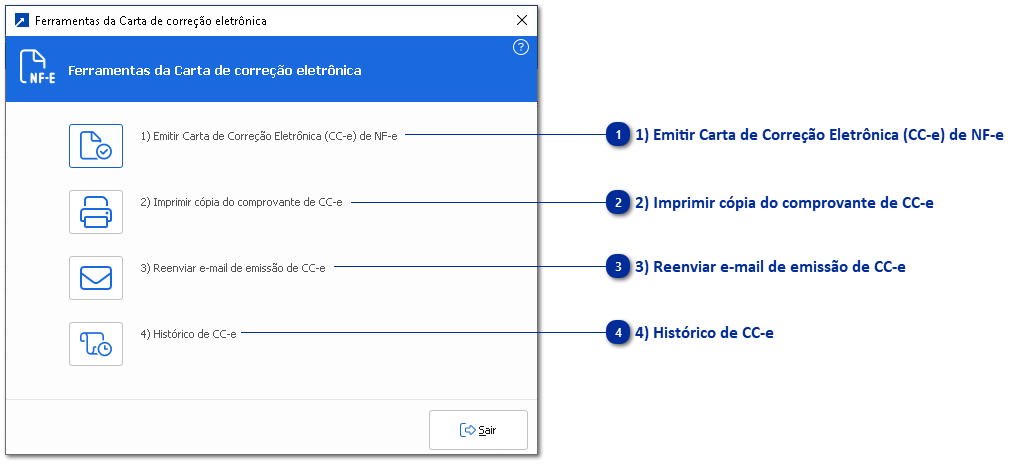
Task: Click the blue header title text
Action: pos(214,71)
